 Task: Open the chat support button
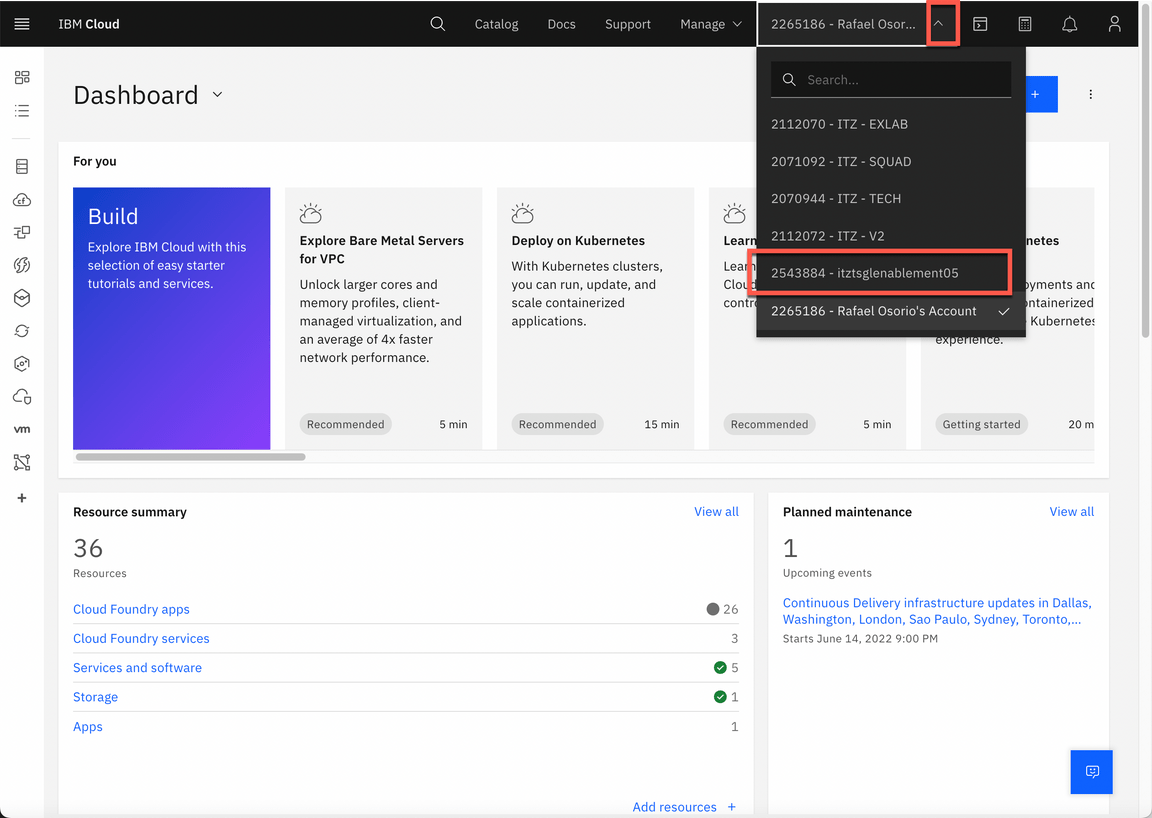click(1091, 772)
